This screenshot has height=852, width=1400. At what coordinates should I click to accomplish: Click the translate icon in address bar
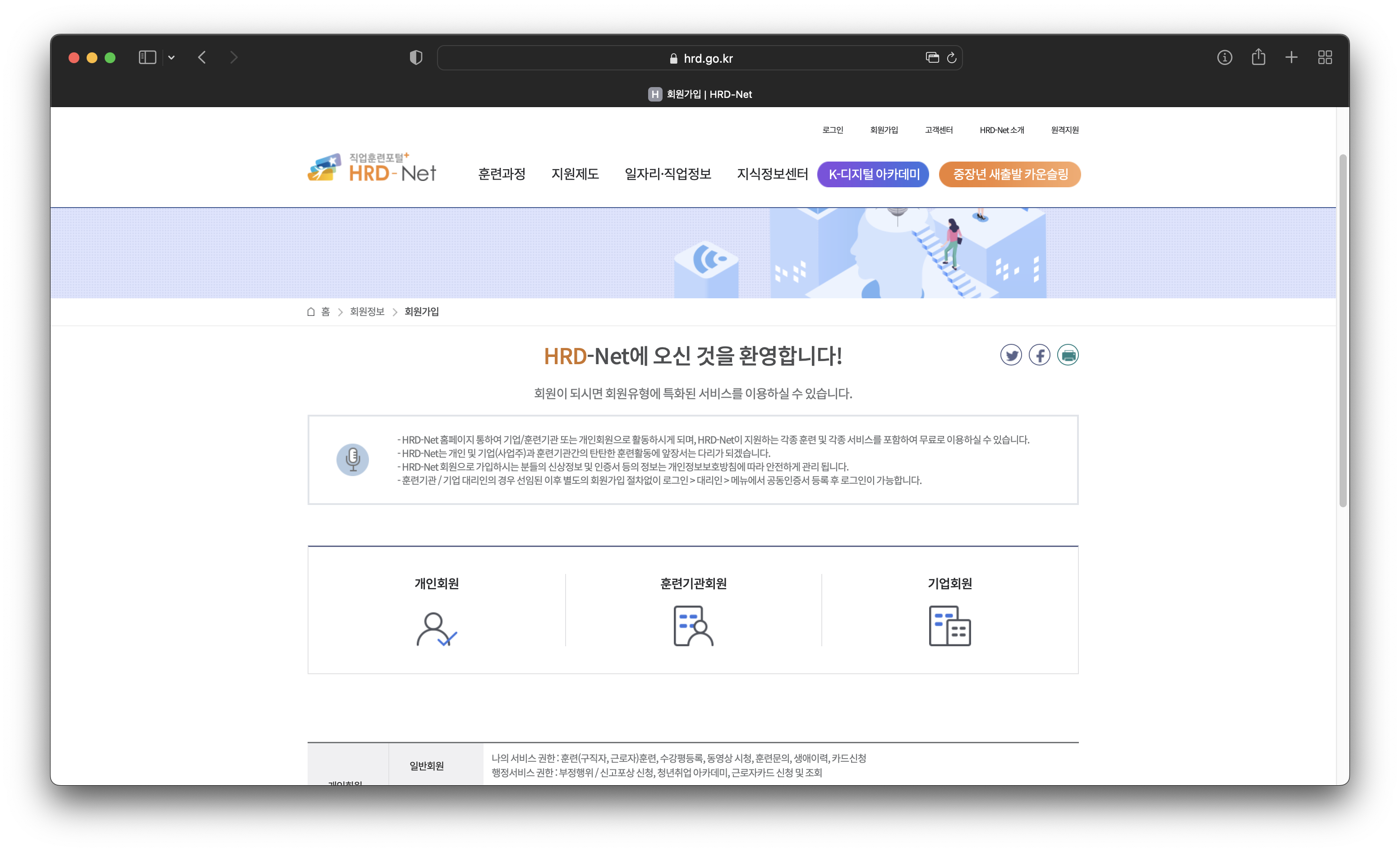click(x=932, y=57)
